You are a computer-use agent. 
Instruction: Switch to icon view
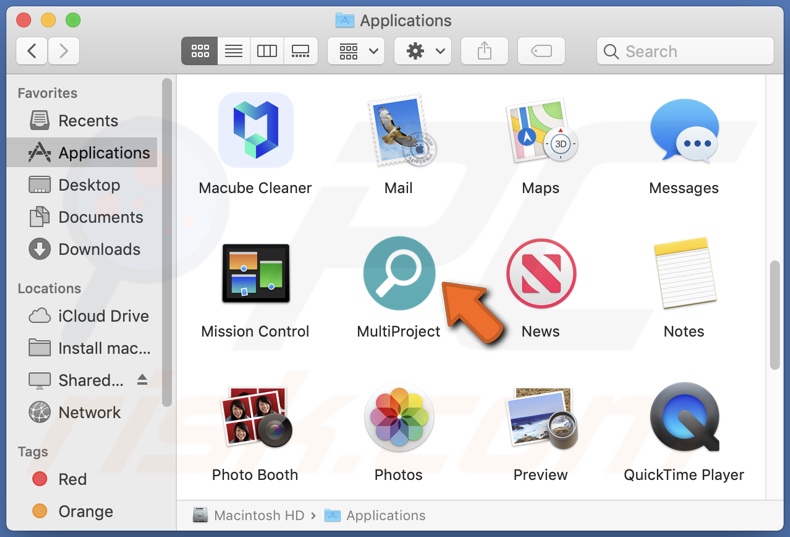coord(200,51)
